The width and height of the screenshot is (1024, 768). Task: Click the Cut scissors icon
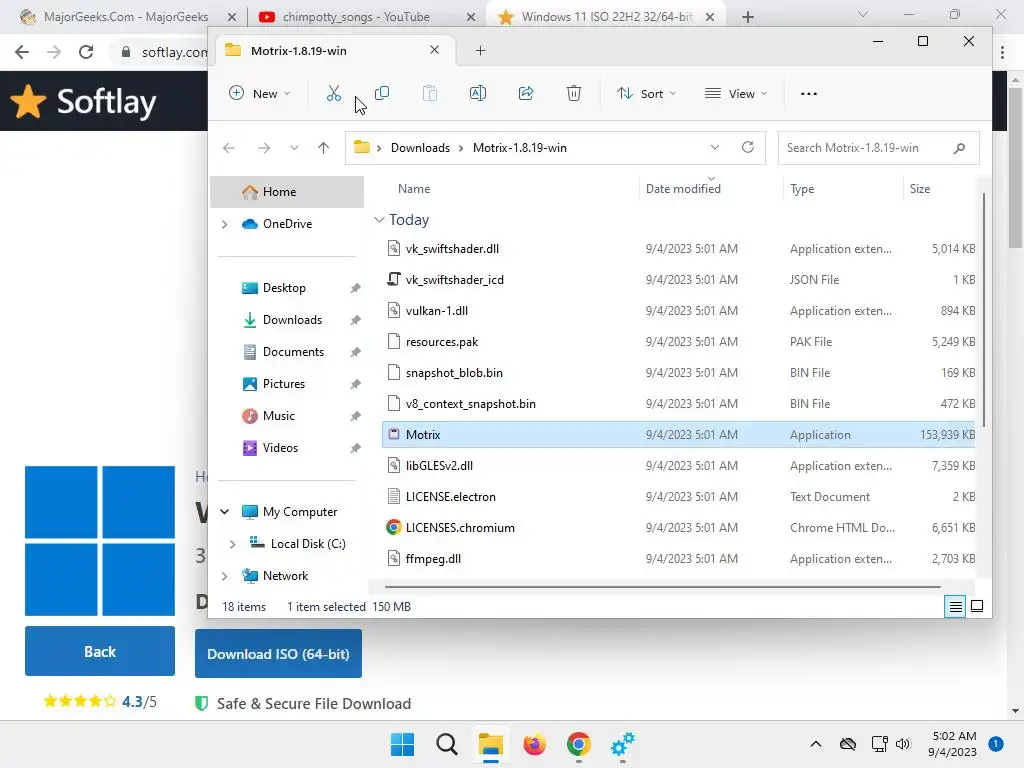pos(334,93)
